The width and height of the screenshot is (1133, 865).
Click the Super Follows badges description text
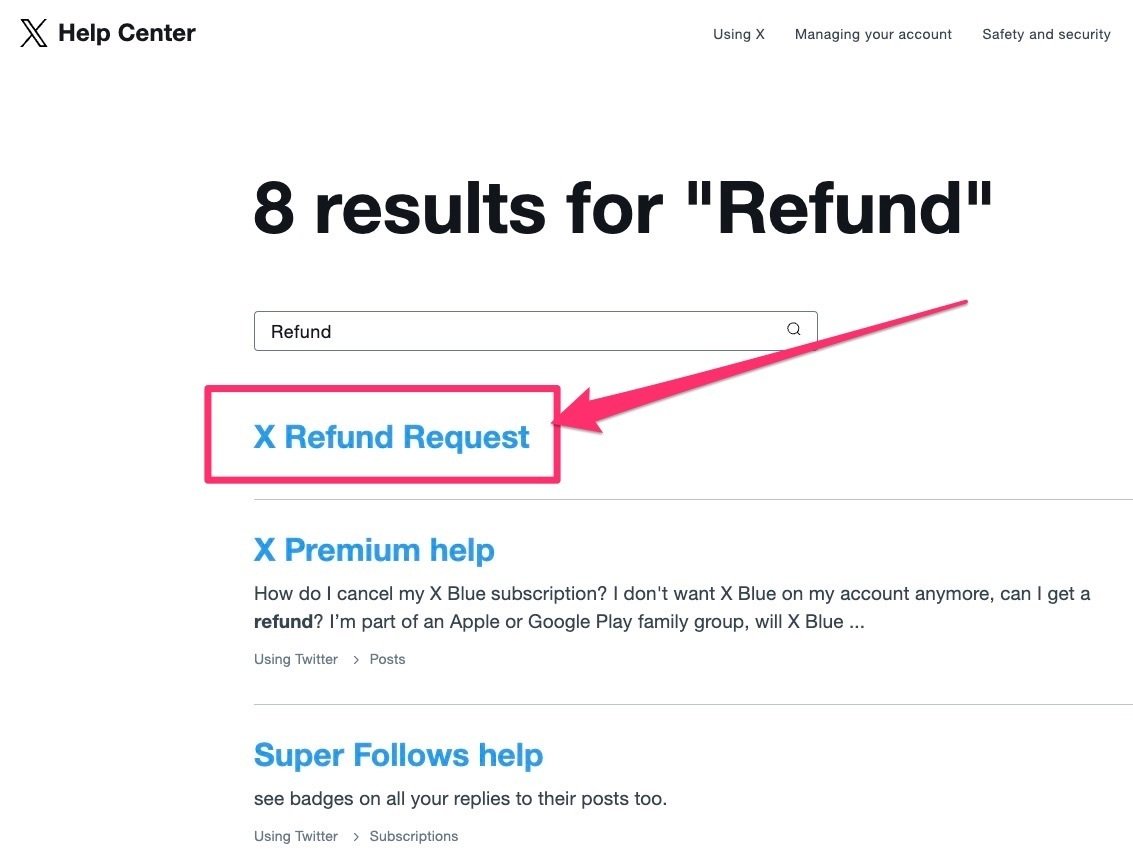[460, 799]
